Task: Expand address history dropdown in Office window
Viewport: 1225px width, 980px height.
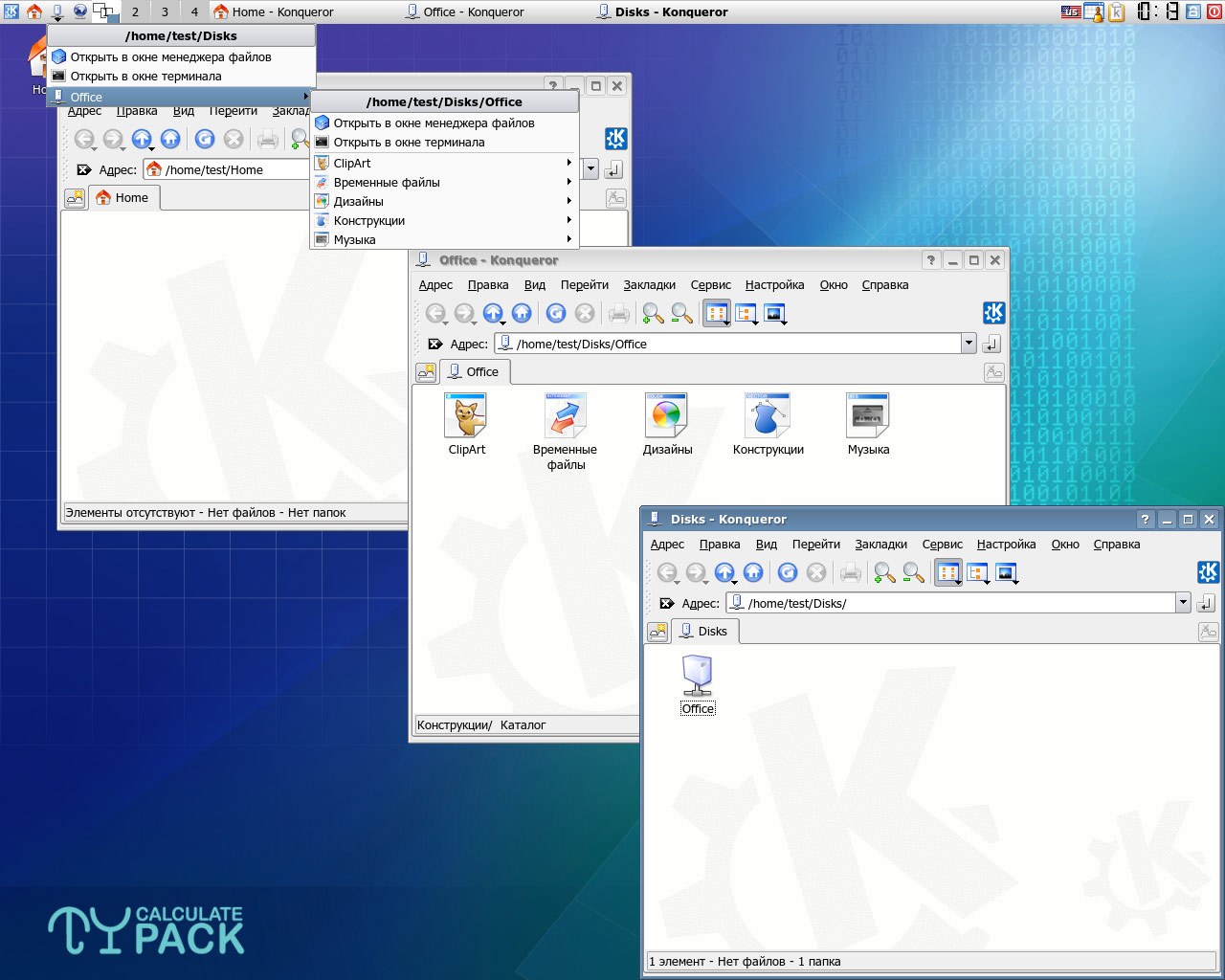Action: point(969,344)
